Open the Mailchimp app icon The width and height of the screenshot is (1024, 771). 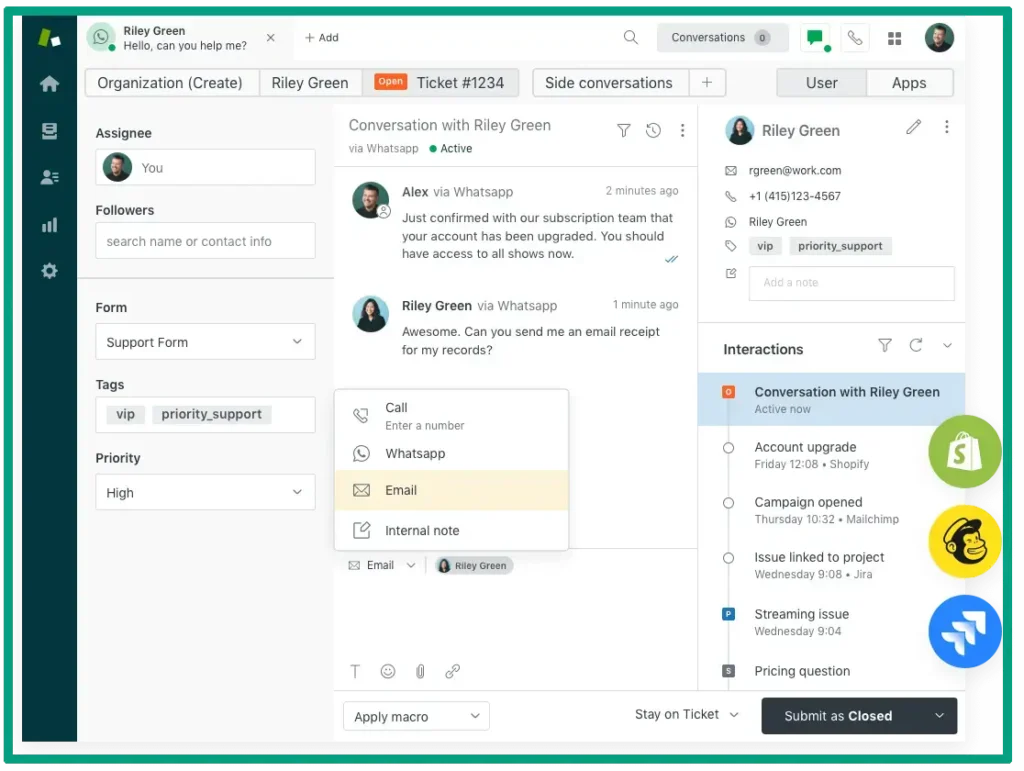[964, 542]
